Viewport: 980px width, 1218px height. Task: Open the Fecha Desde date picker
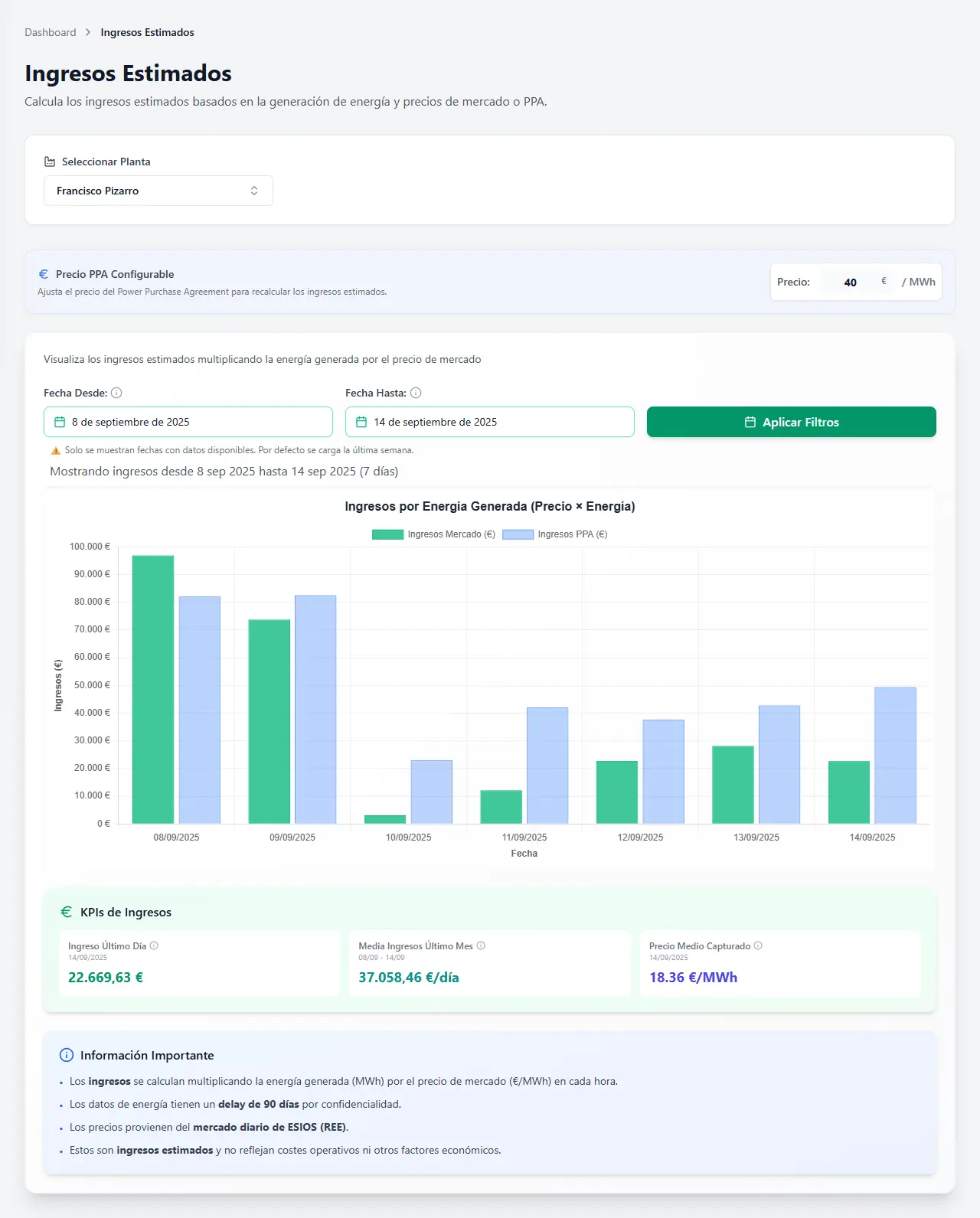[x=188, y=422]
